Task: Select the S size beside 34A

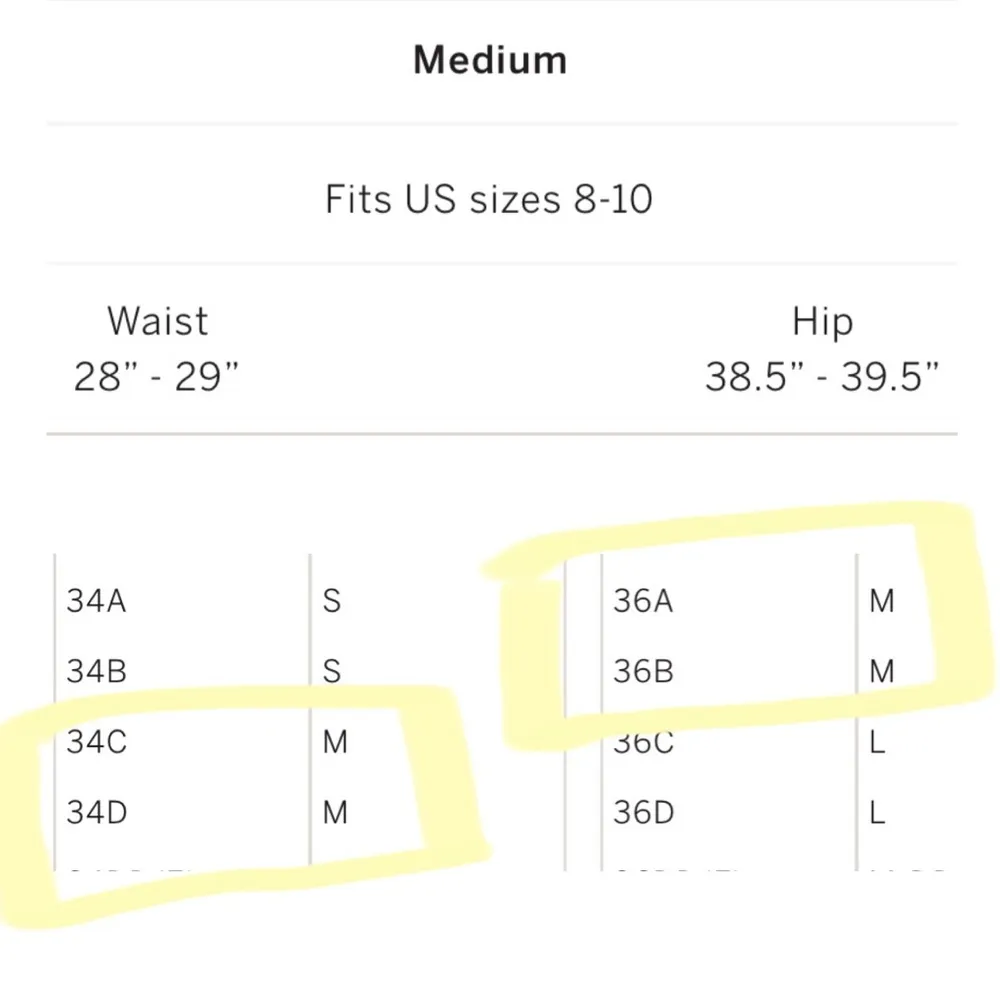Action: point(332,601)
